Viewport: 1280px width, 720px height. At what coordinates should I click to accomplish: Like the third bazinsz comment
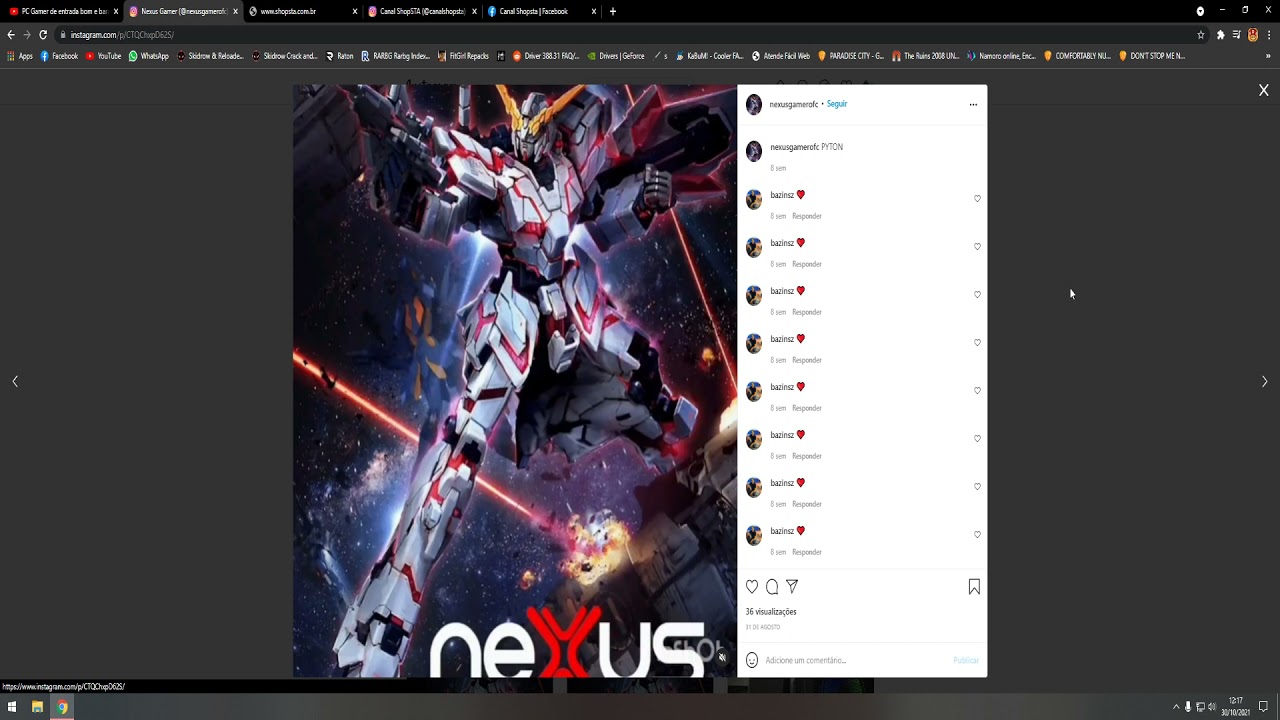[977, 295]
